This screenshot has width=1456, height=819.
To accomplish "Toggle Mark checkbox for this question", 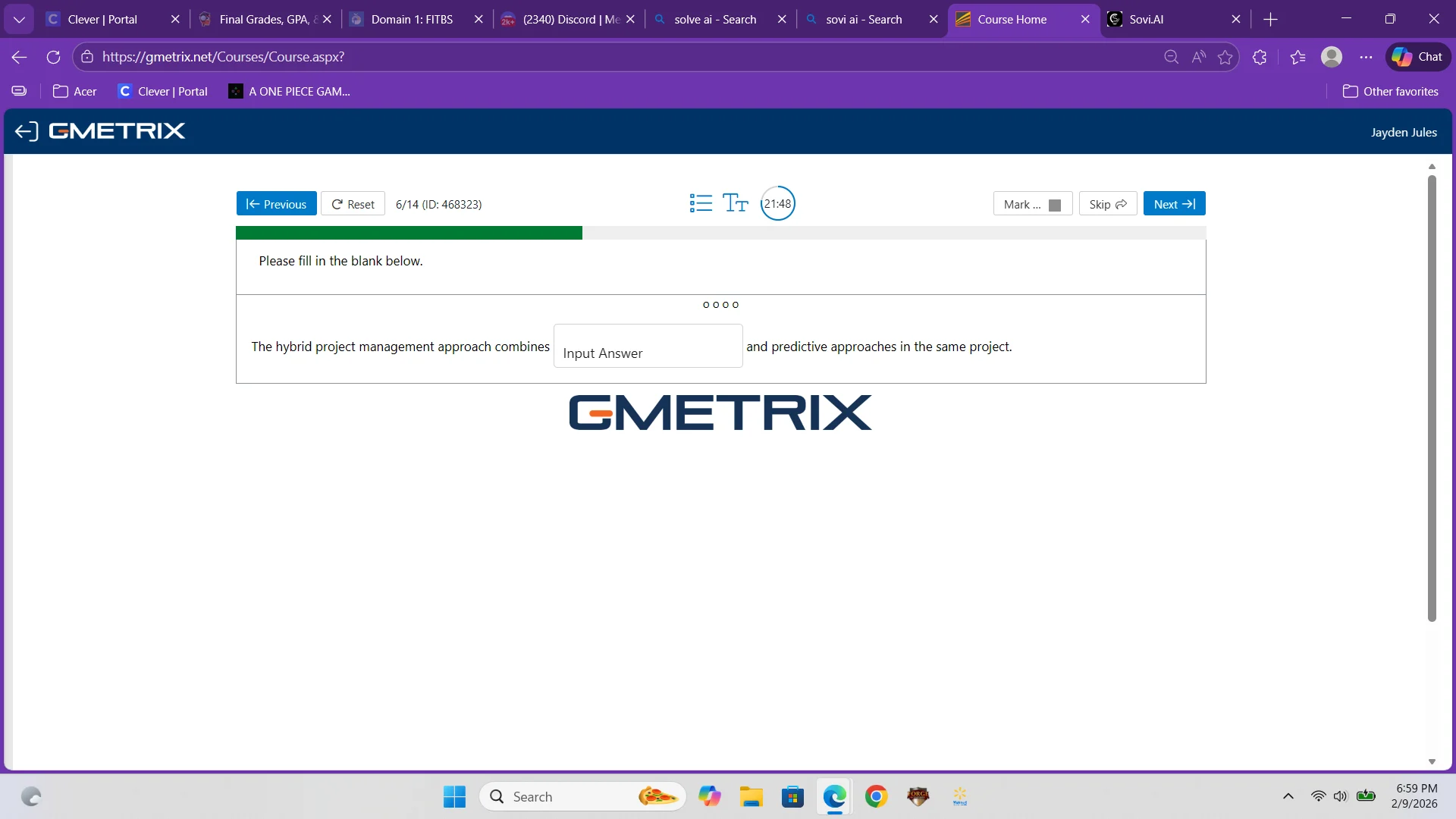I will click(1054, 205).
